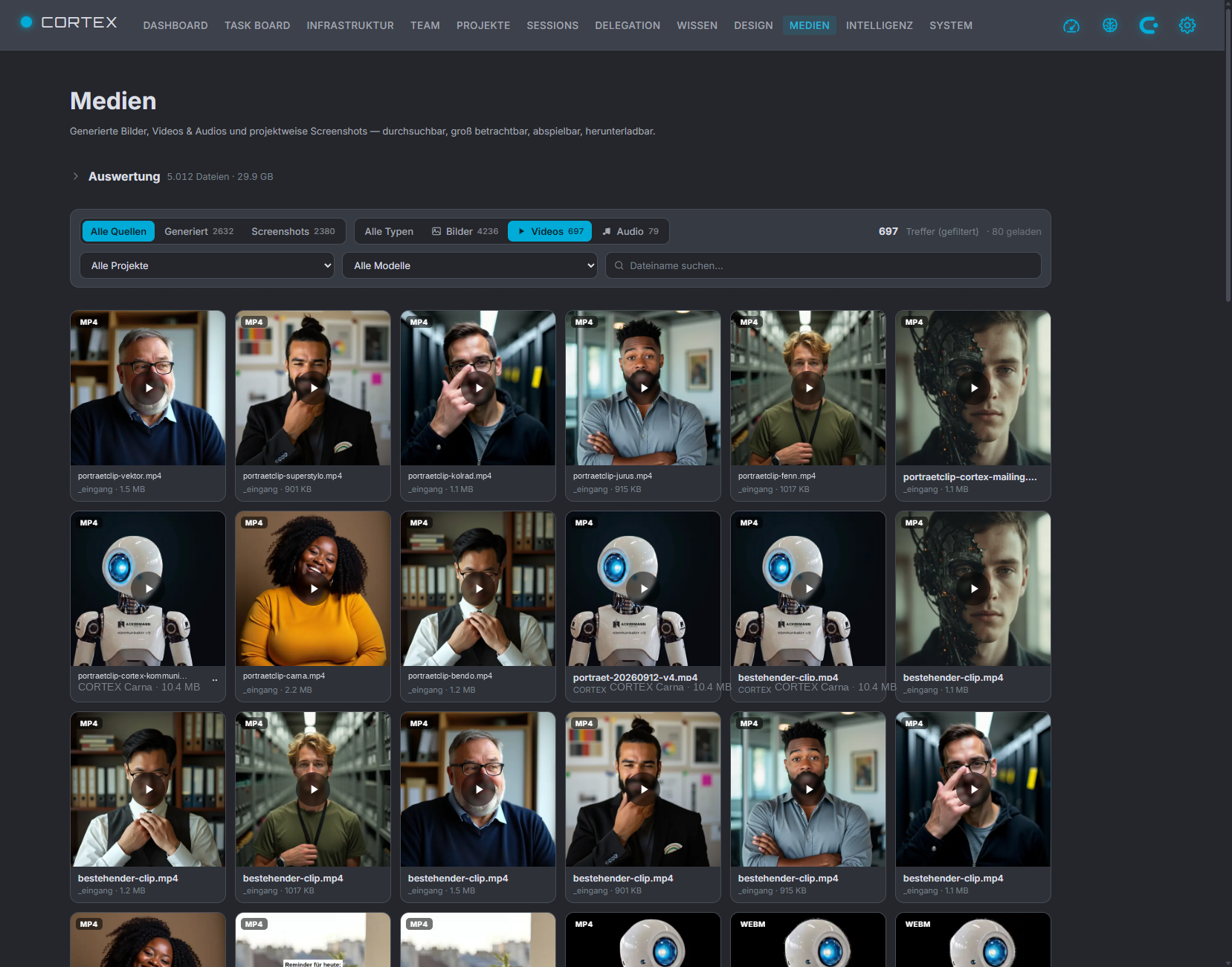Open the Alle Modelle dropdown
This screenshot has height=967, width=1232.
coord(470,265)
